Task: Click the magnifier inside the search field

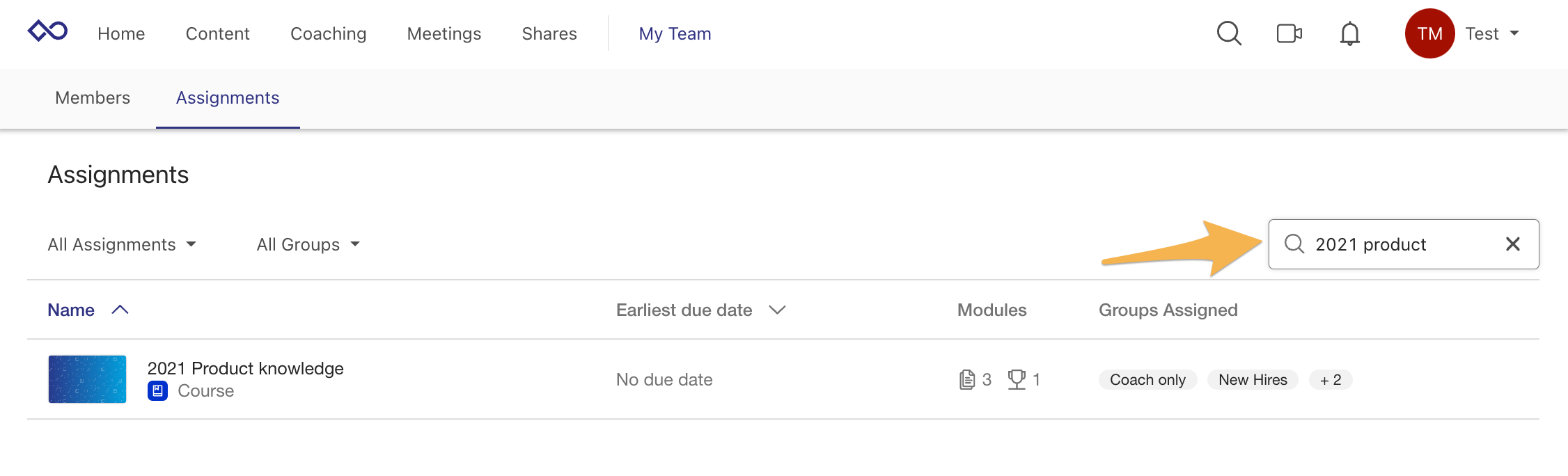Action: click(1294, 244)
